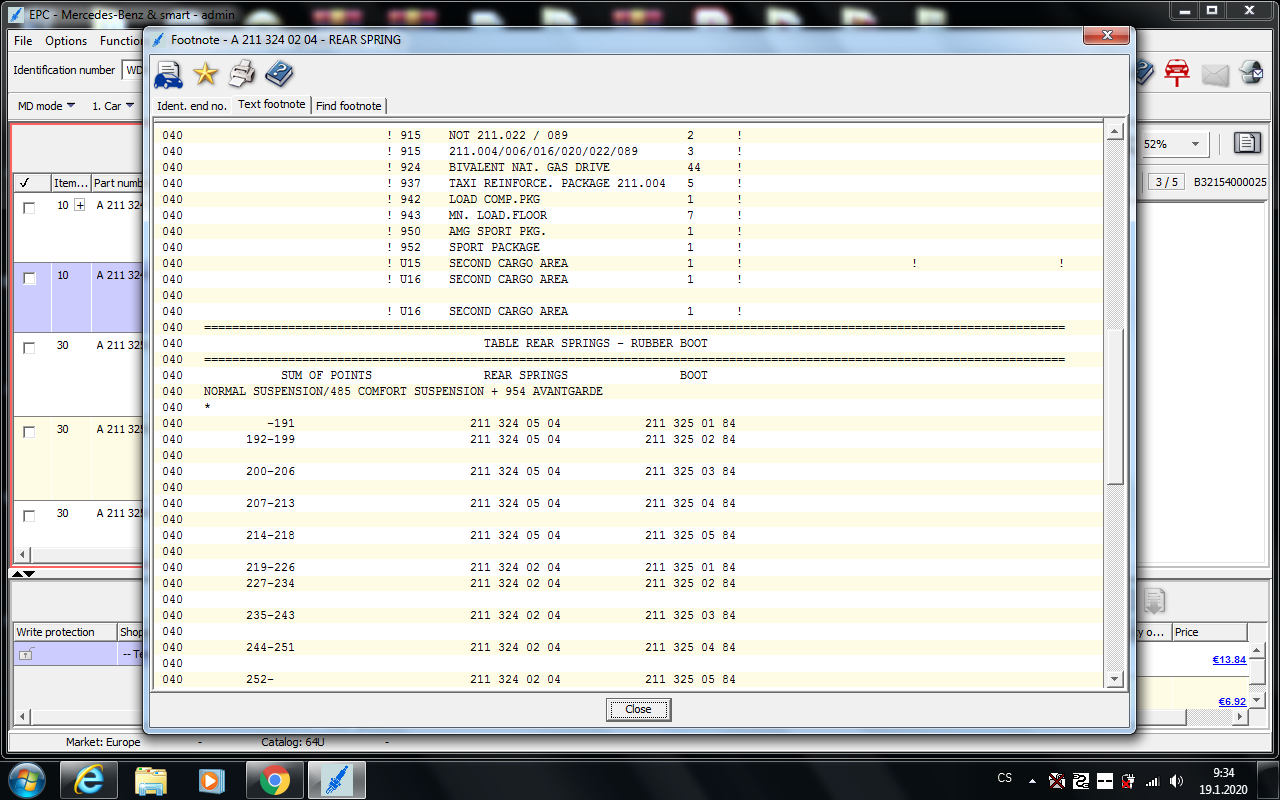
Task: Open the 1. Car dropdown
Action: pos(113,106)
